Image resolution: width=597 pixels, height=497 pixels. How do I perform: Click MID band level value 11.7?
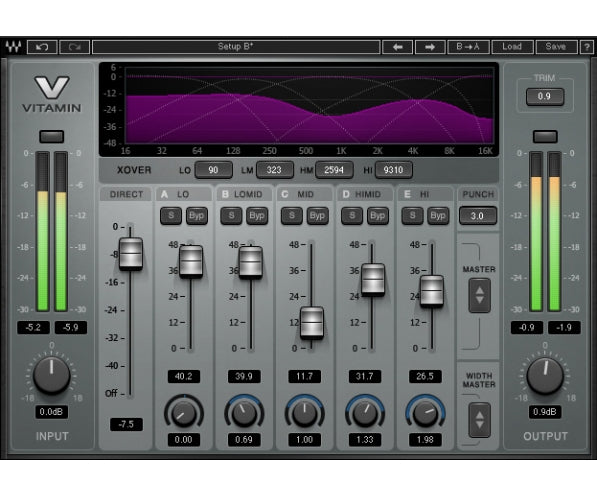305,376
